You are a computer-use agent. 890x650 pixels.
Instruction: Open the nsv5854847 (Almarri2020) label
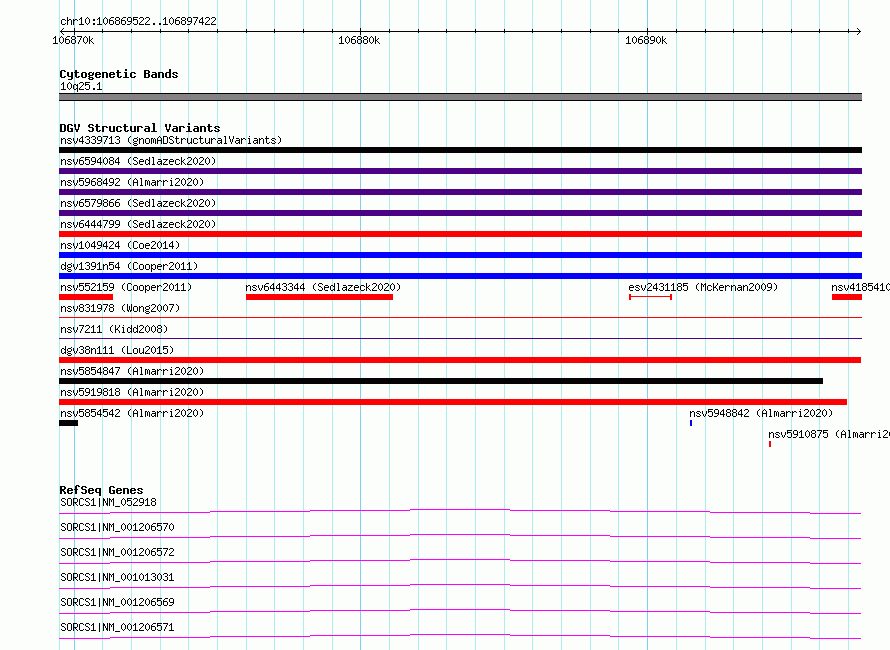pos(132,371)
